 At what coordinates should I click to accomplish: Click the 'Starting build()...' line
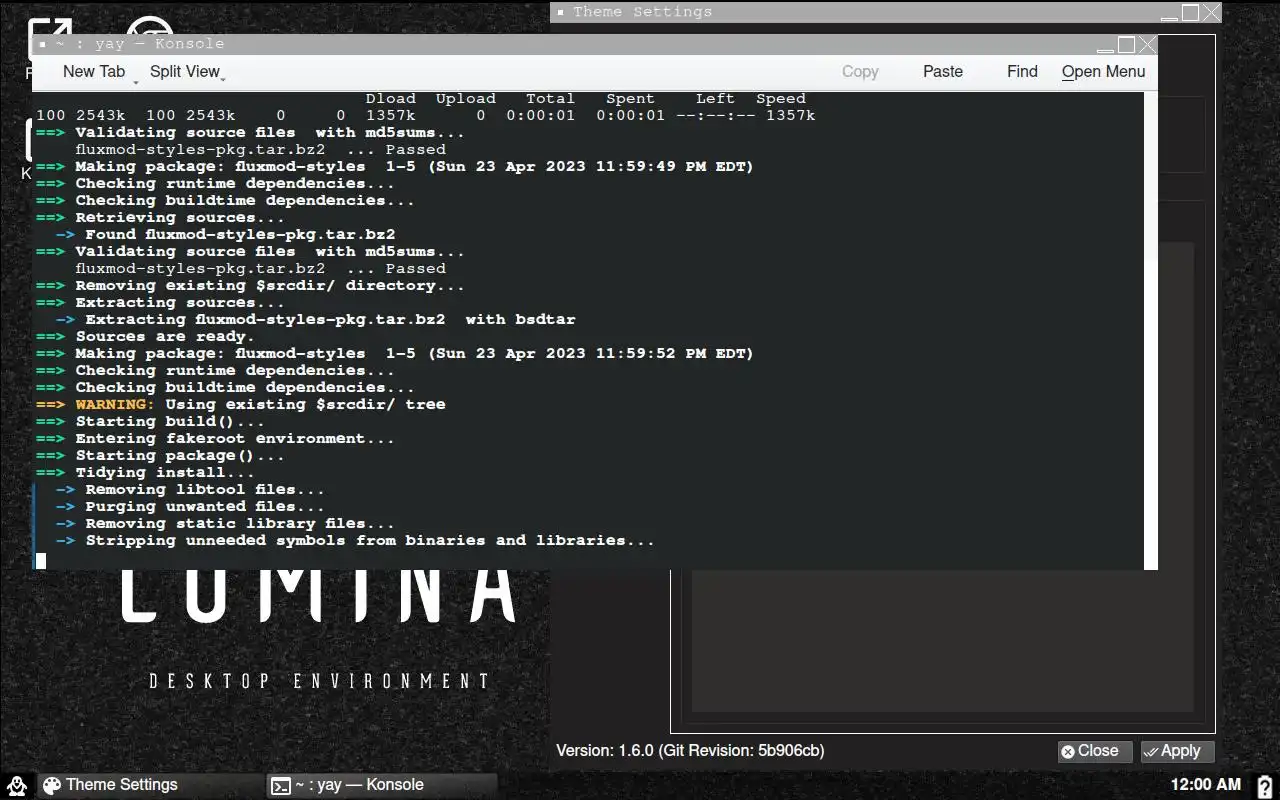pos(151,421)
